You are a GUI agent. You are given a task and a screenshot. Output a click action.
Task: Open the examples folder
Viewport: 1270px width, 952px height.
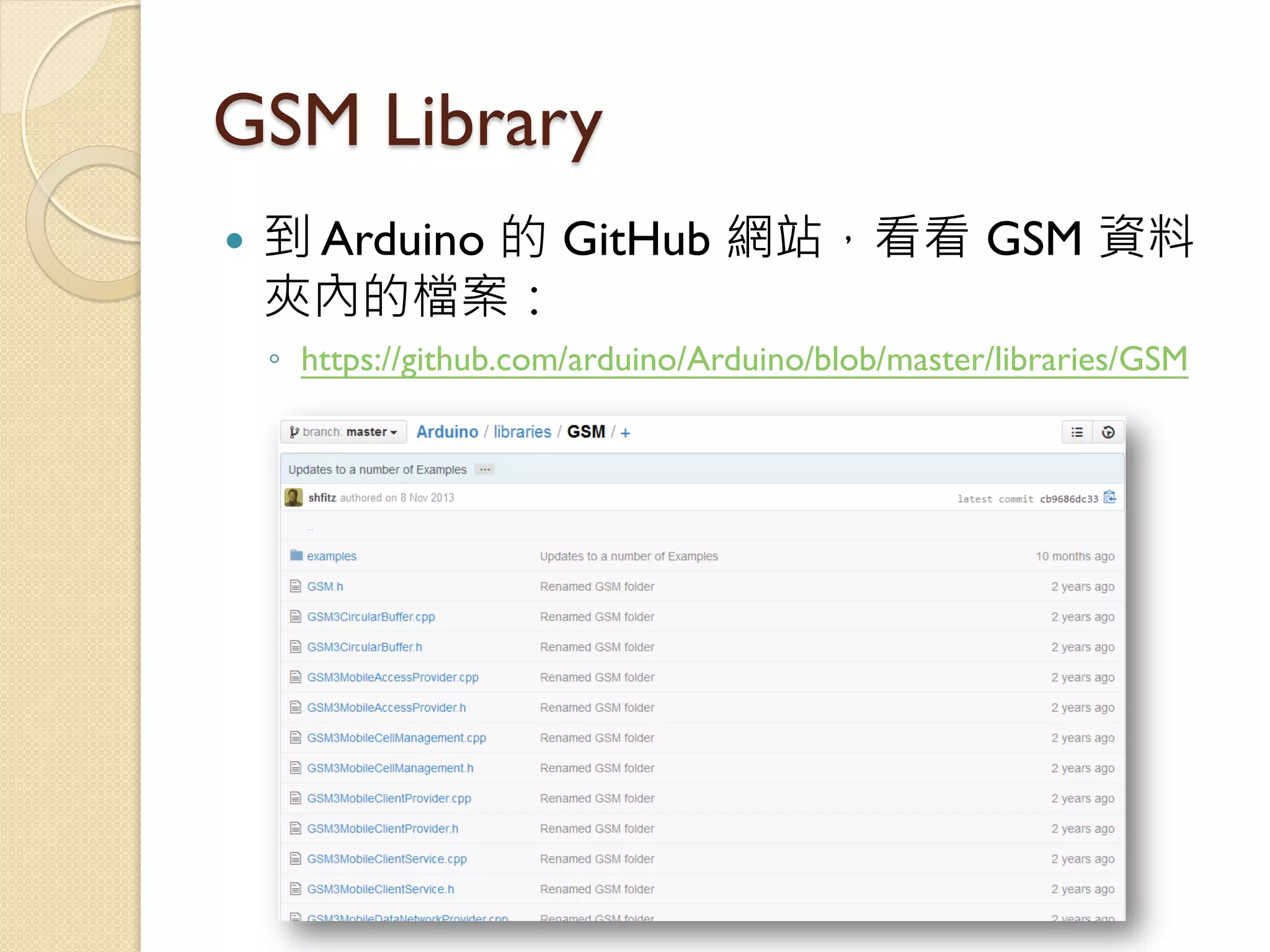[x=332, y=557]
